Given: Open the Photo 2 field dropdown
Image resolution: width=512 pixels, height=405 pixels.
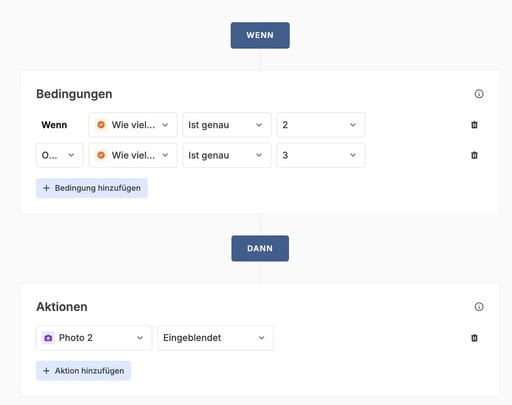Looking at the screenshot, I should pos(94,338).
